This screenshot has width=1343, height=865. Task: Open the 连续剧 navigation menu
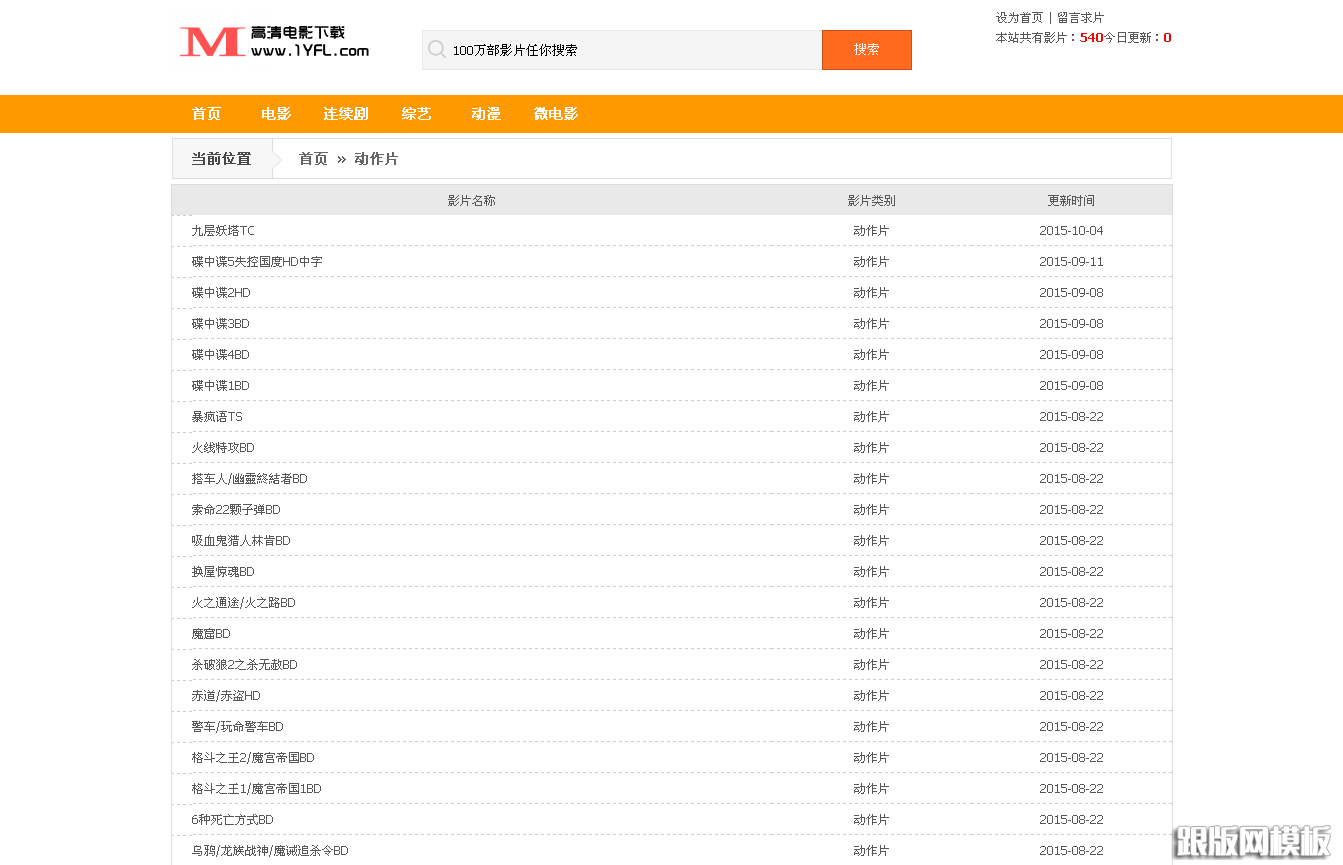click(345, 114)
